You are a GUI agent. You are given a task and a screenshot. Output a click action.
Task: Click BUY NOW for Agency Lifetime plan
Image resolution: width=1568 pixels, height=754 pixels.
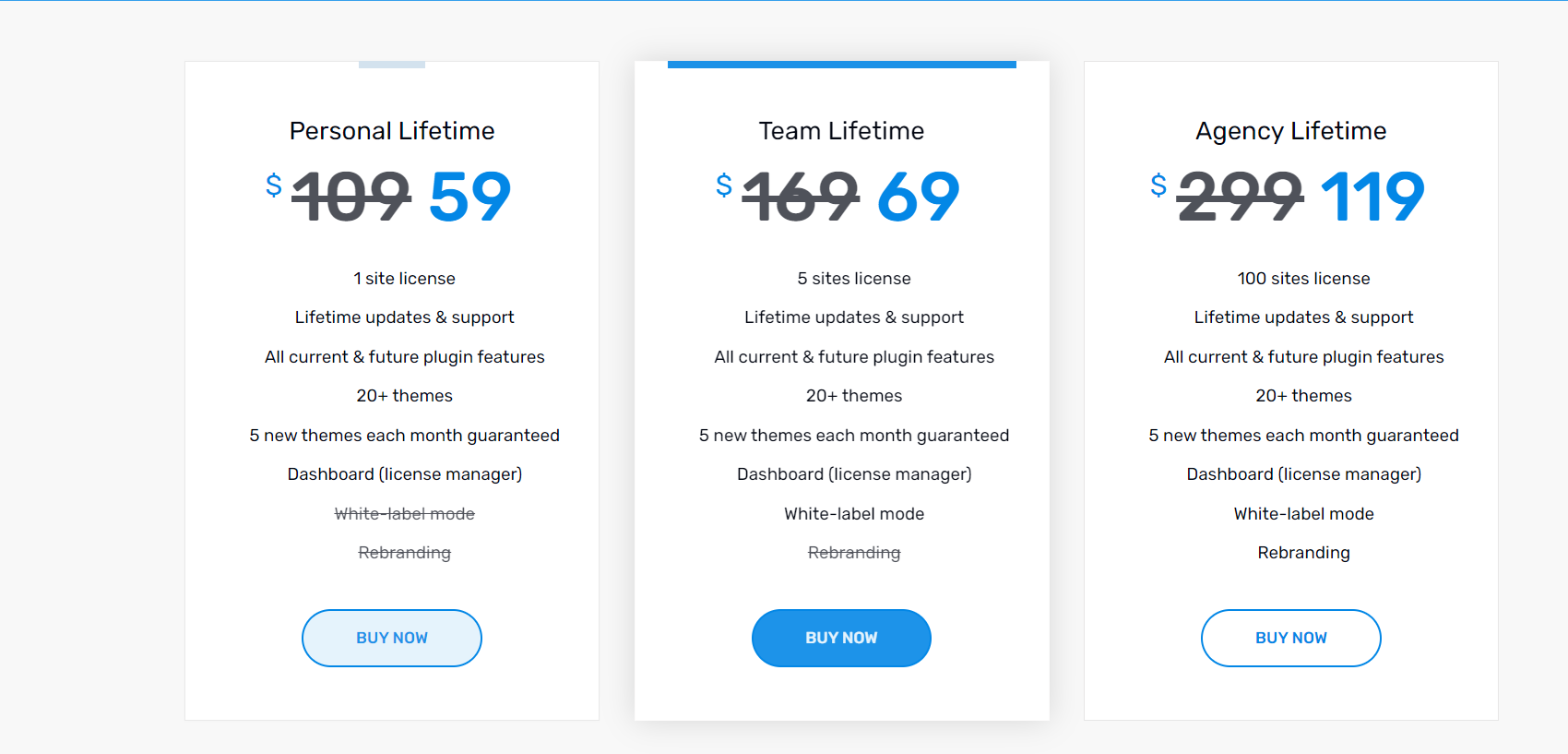pyautogui.click(x=1291, y=638)
